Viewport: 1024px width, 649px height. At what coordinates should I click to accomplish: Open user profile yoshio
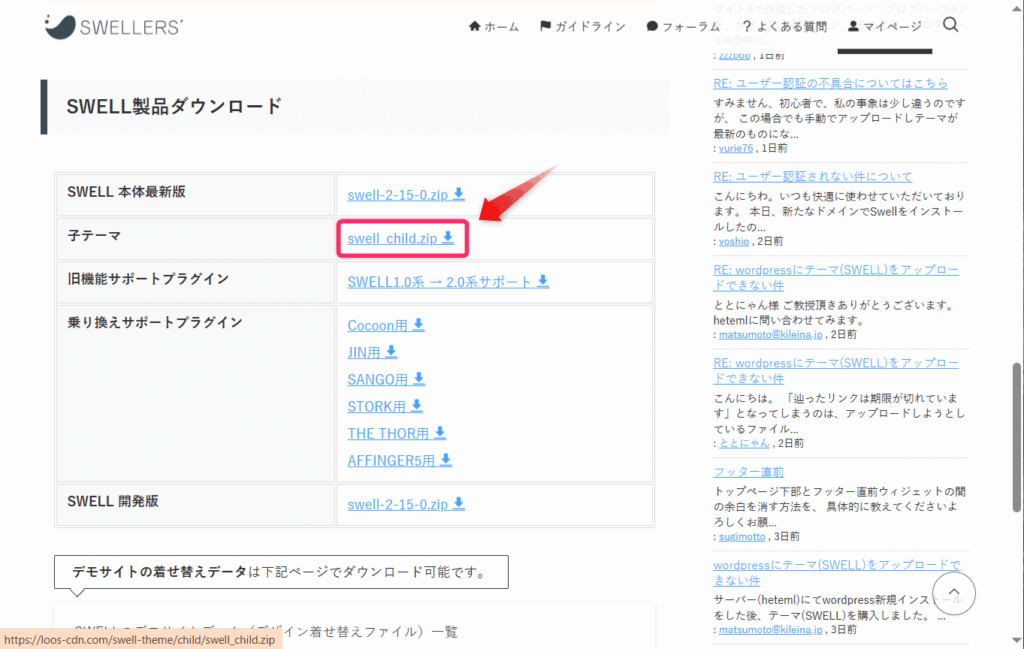(734, 241)
